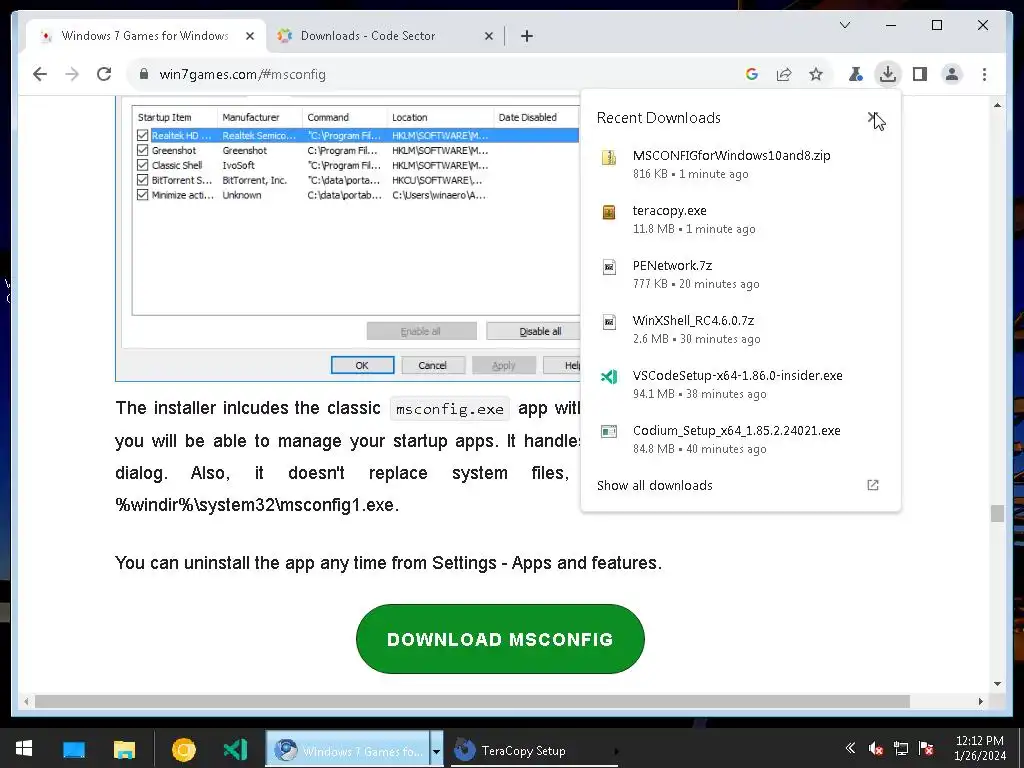This screenshot has width=1024, height=768.
Task: Click vertical scrollbar down arrow
Action: 997,684
